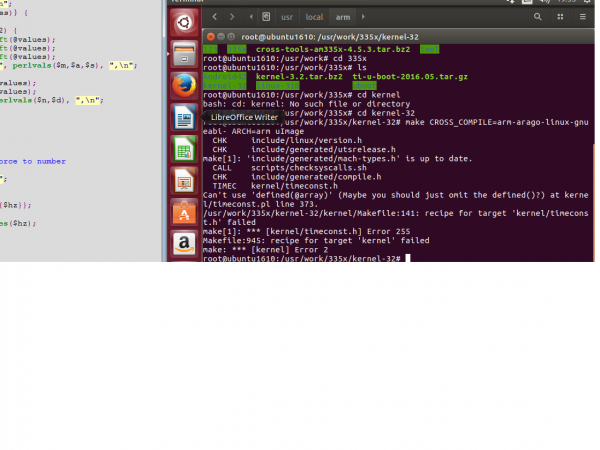
Task: Open LibreOffice Calc from the dock
Action: pos(182,151)
